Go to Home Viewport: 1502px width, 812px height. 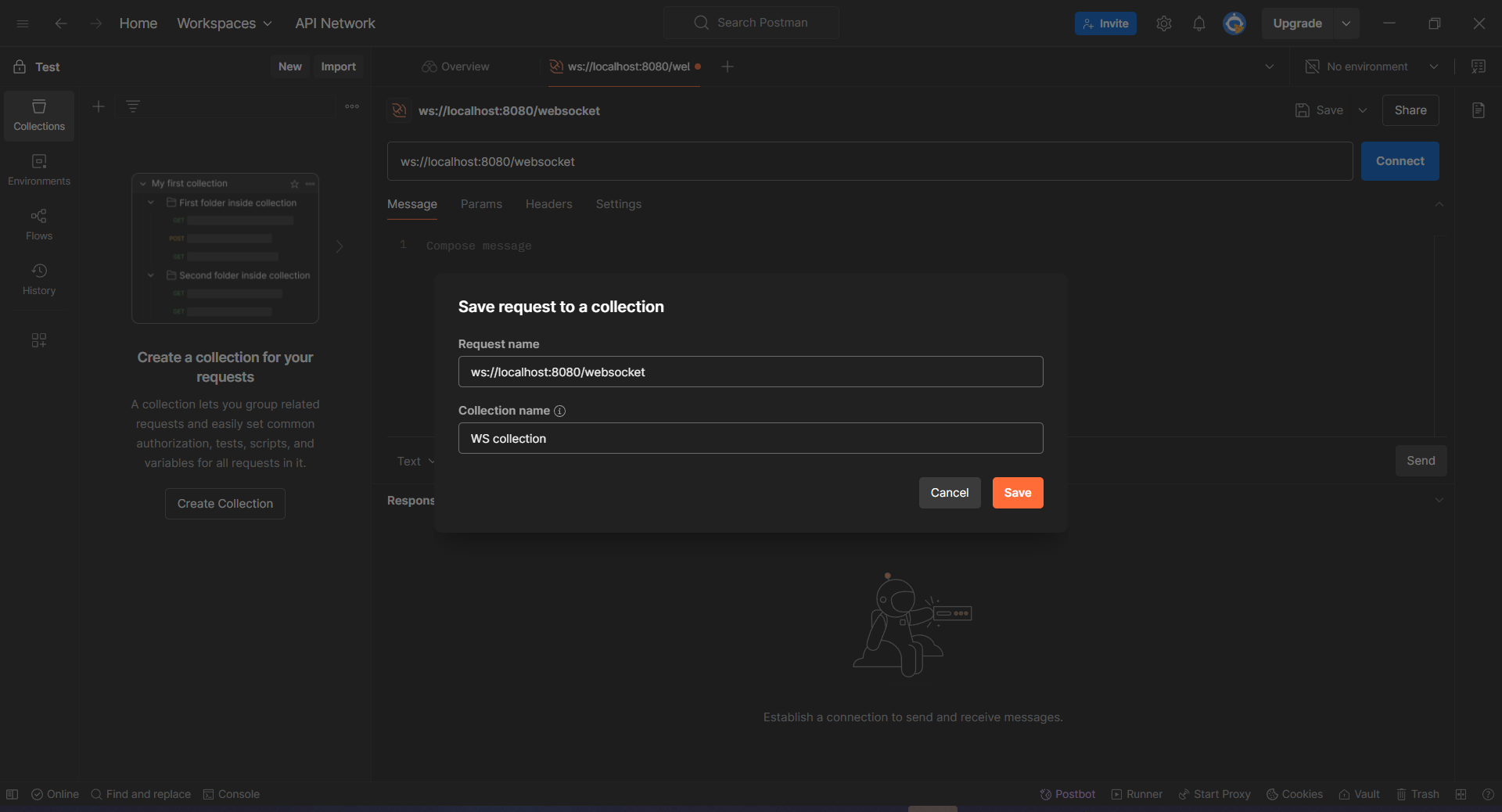[138, 23]
